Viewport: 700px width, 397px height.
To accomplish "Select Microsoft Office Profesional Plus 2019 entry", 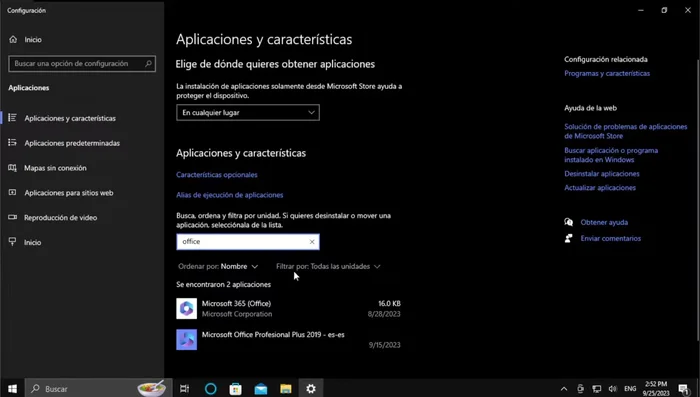I will click(288, 340).
